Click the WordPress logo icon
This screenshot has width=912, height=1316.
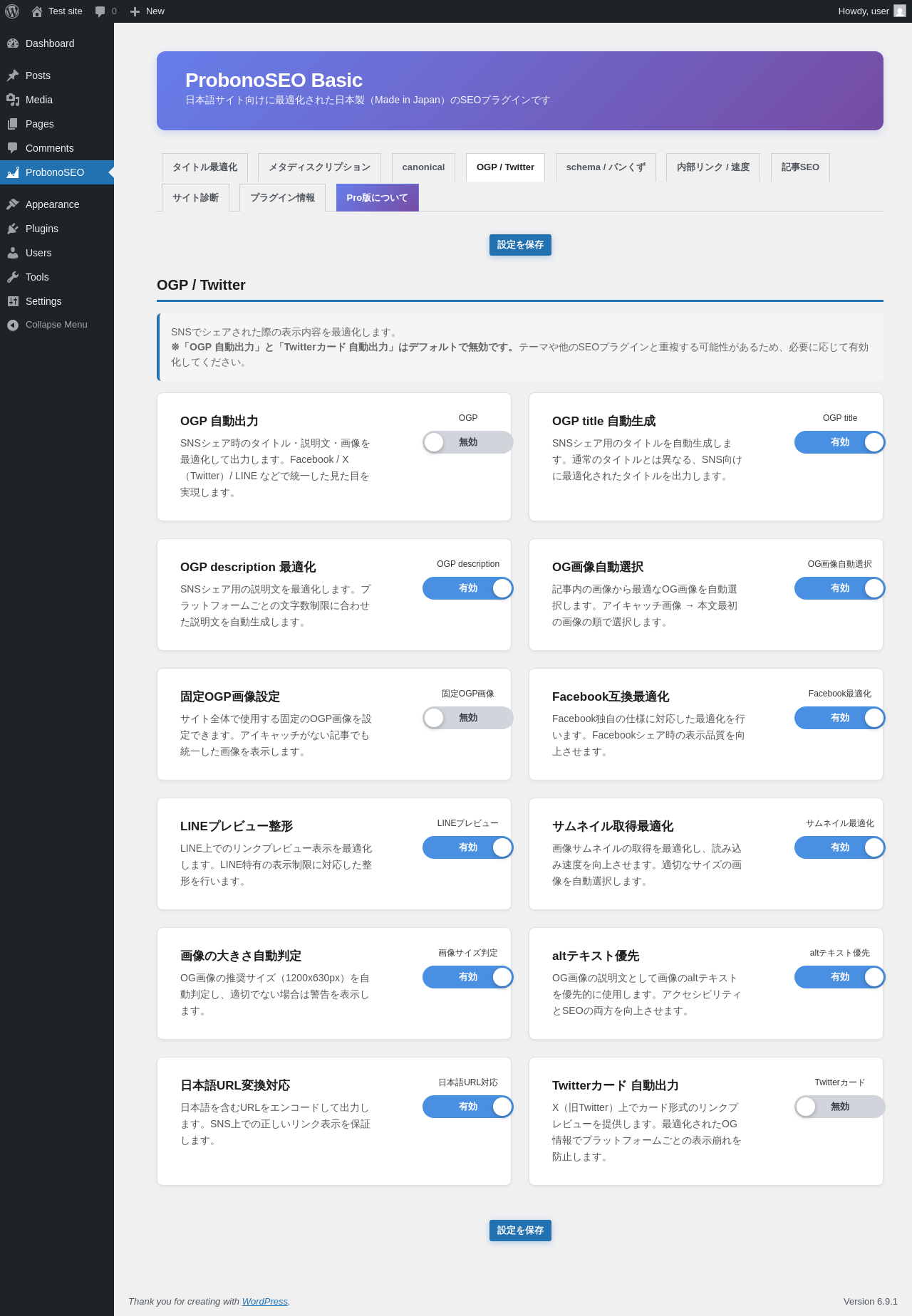click(12, 11)
